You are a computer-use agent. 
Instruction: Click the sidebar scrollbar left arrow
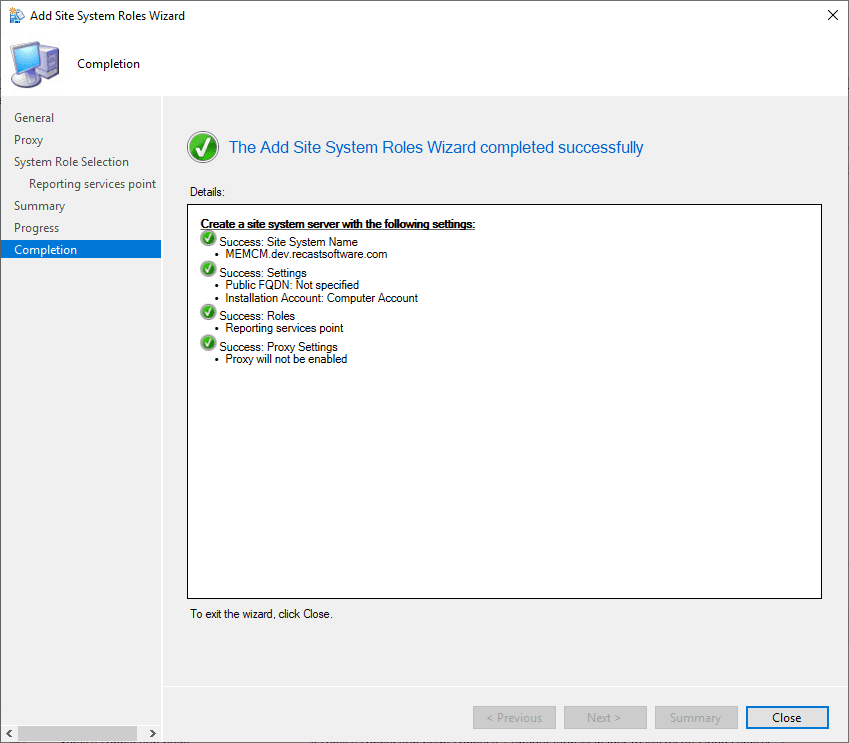8,734
